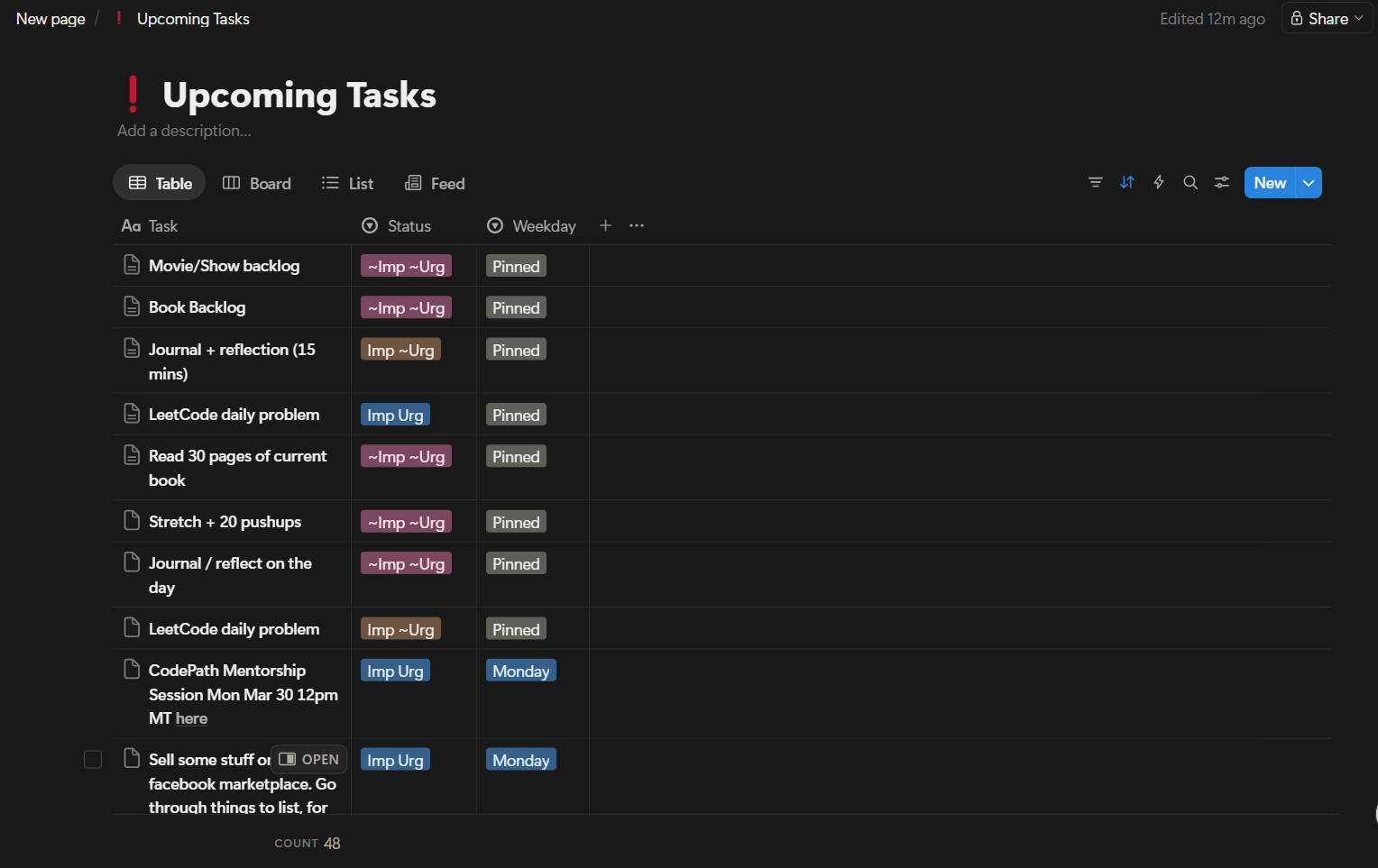Click the Monday tag on Sell some stuff row
The height and width of the screenshot is (868, 1378).
[521, 760]
